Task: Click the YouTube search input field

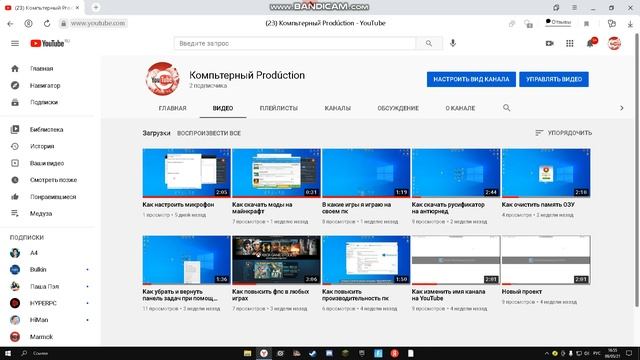Action: point(295,43)
